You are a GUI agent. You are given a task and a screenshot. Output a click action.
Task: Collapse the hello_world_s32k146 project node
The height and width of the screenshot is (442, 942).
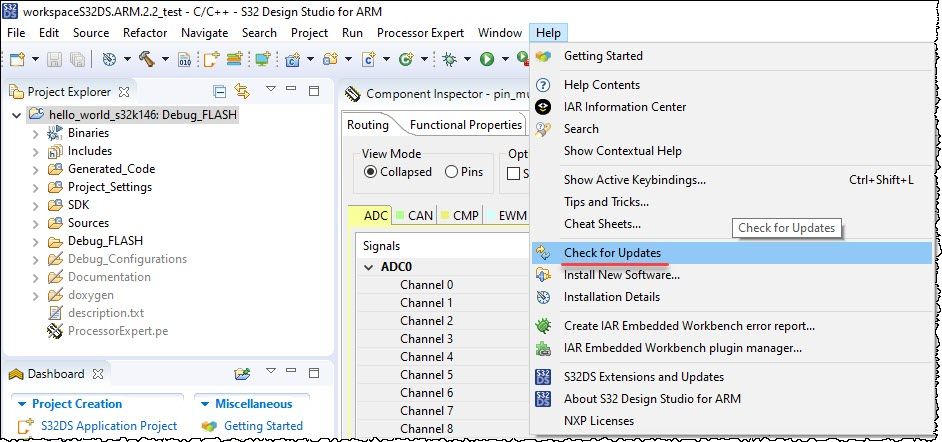(x=16, y=115)
